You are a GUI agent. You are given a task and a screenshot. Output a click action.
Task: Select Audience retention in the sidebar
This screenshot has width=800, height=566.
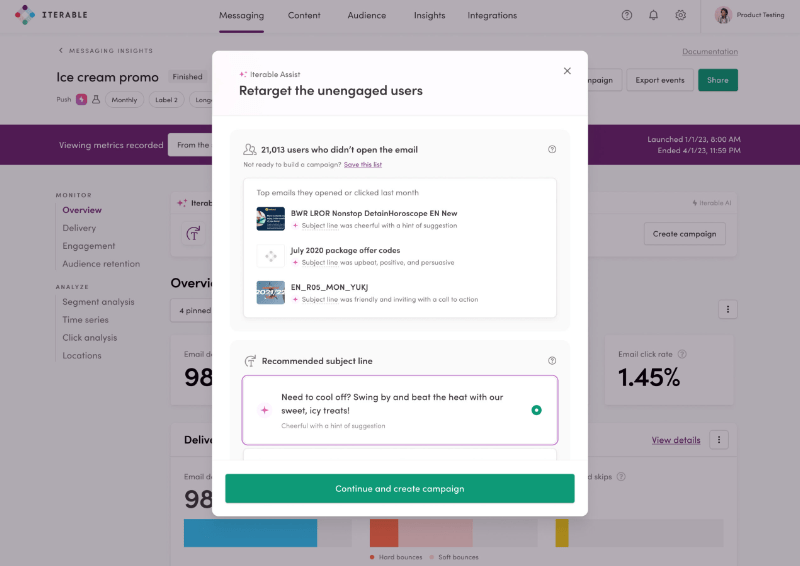tap(101, 263)
